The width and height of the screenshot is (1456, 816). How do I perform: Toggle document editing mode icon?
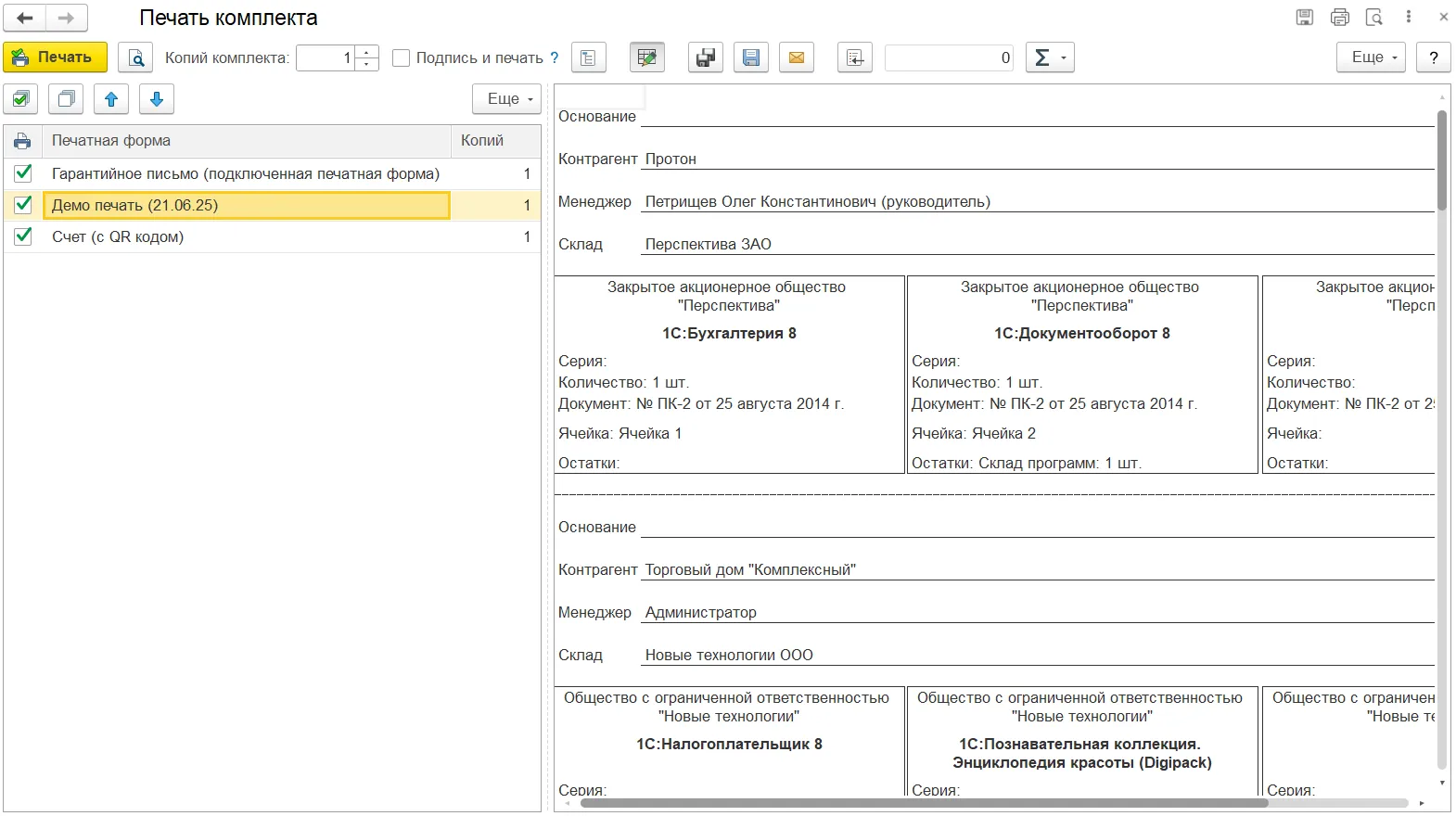pos(646,57)
